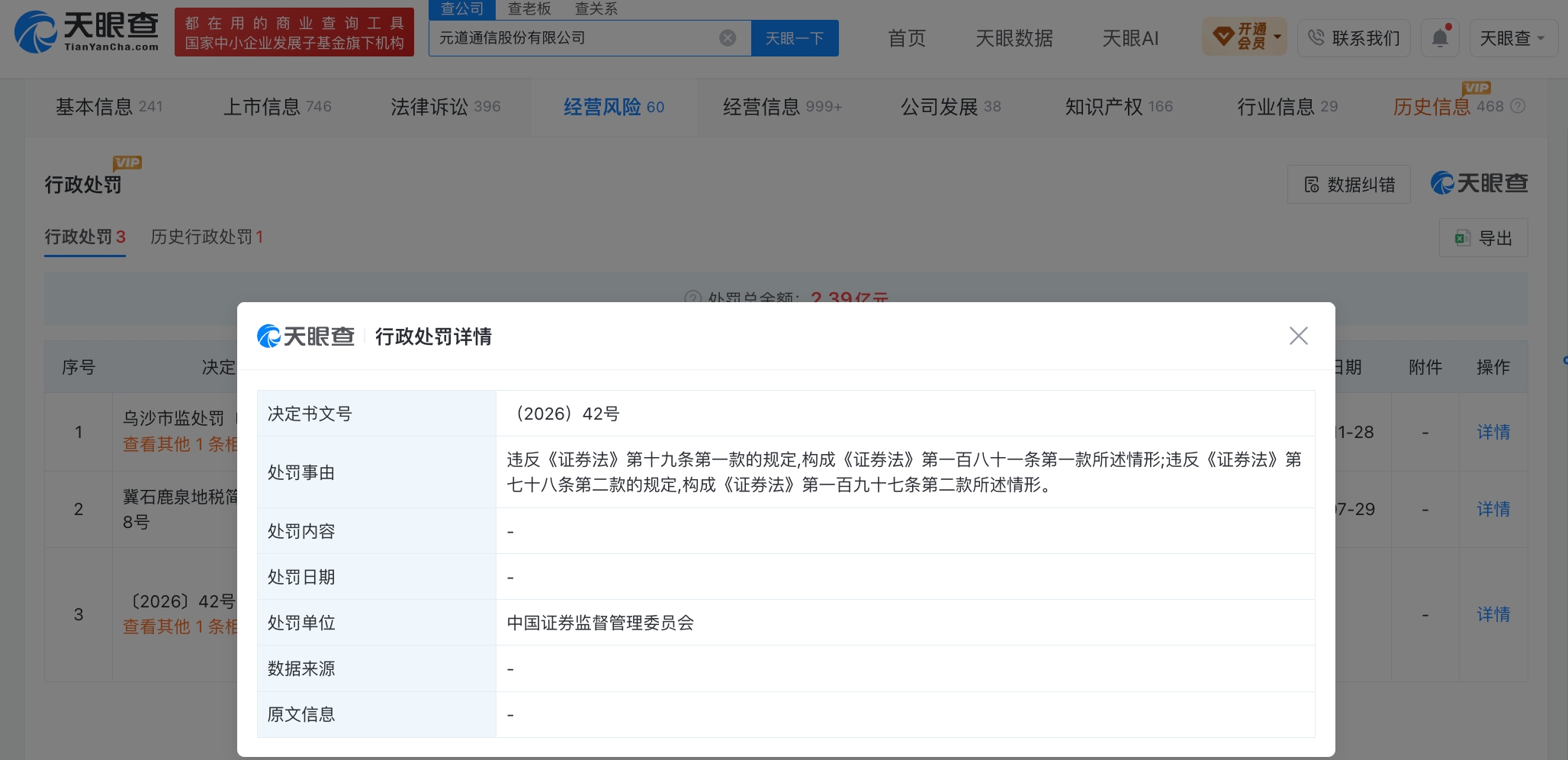The image size is (1568, 760).
Task: Click the 天眼查 logo in the dialog header
Action: click(x=306, y=336)
